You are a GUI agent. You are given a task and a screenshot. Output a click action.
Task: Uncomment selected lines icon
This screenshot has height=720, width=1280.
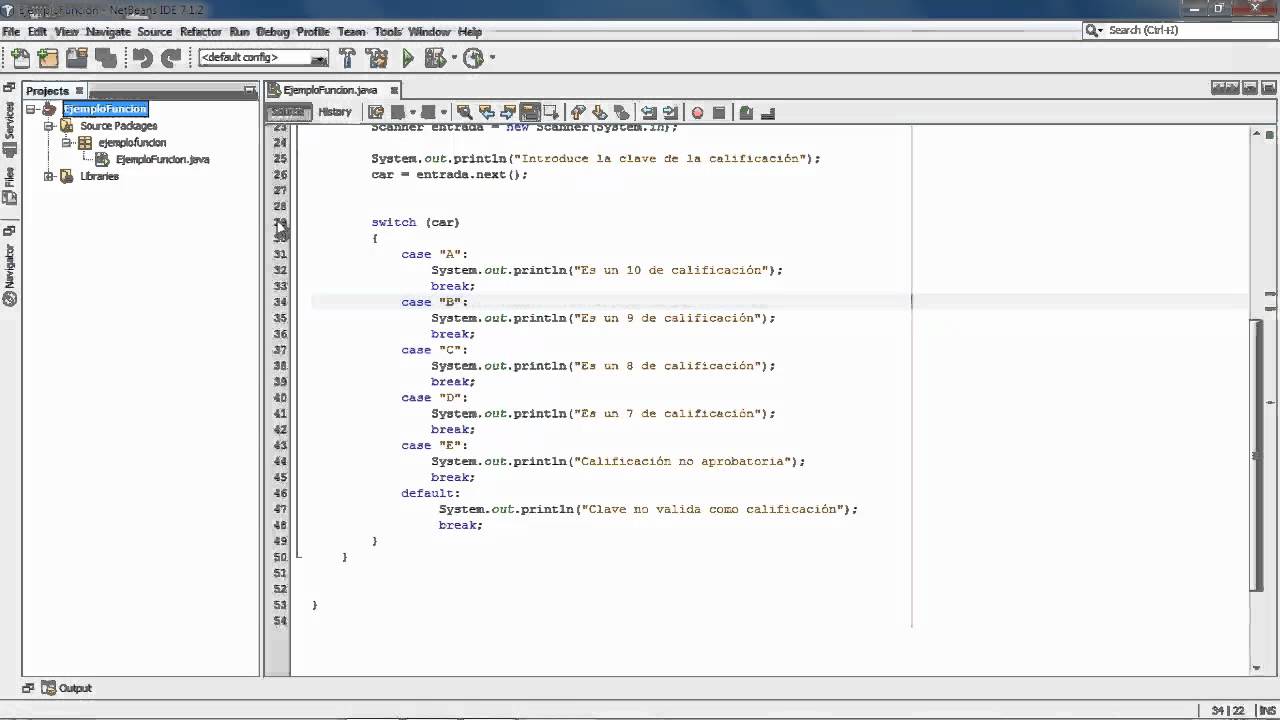[x=766, y=112]
